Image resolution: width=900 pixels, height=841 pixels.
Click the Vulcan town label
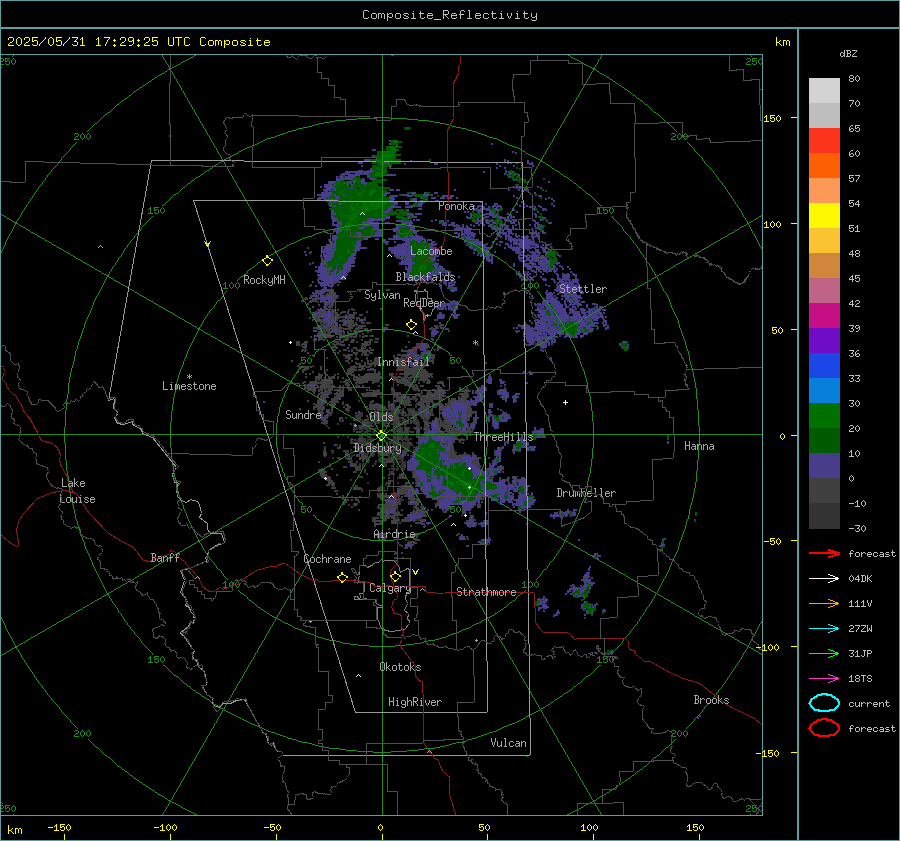coord(508,743)
